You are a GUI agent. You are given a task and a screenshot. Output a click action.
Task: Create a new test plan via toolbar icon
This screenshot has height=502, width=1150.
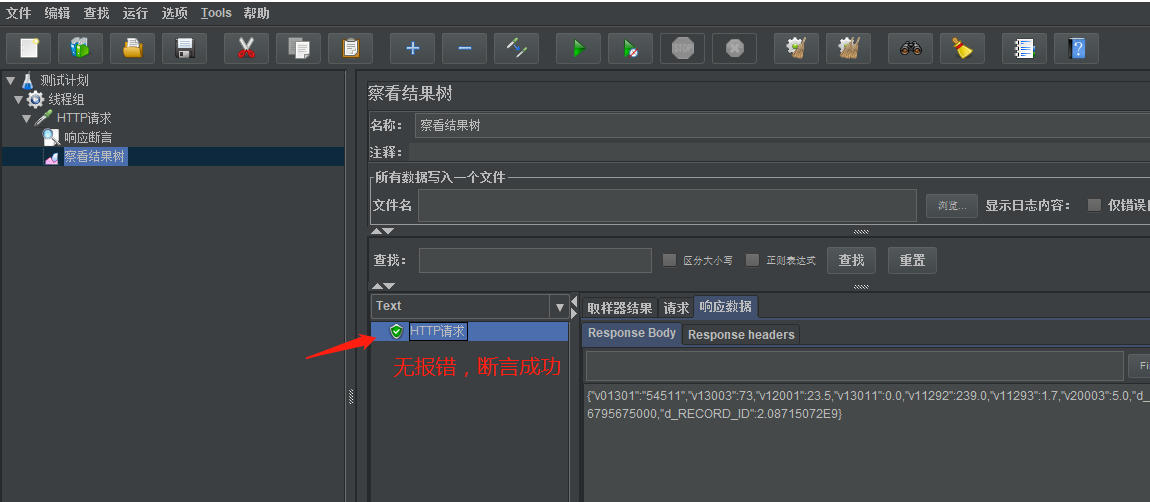(x=29, y=48)
